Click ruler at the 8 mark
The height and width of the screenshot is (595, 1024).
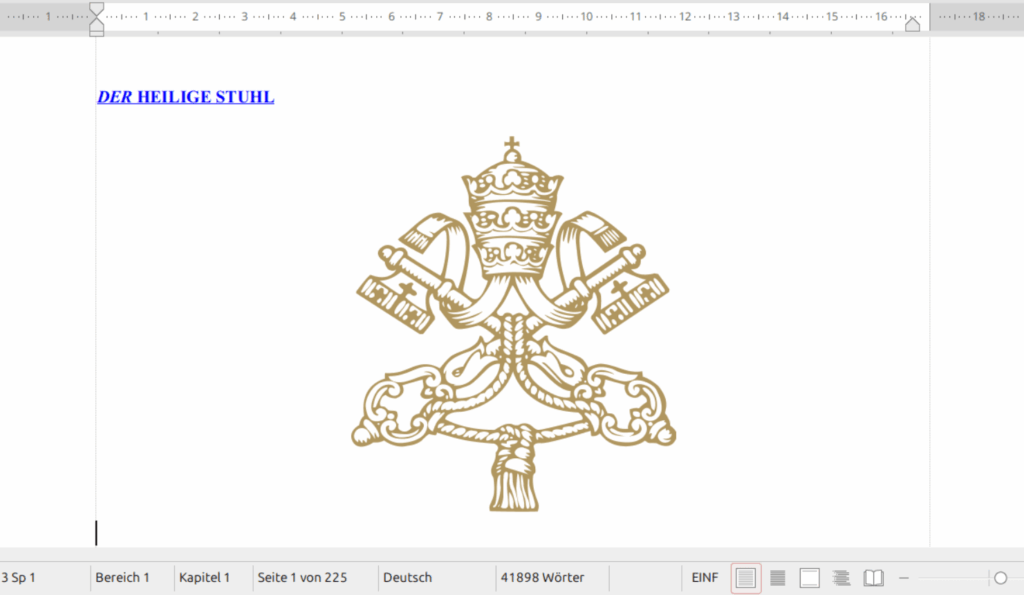point(488,16)
